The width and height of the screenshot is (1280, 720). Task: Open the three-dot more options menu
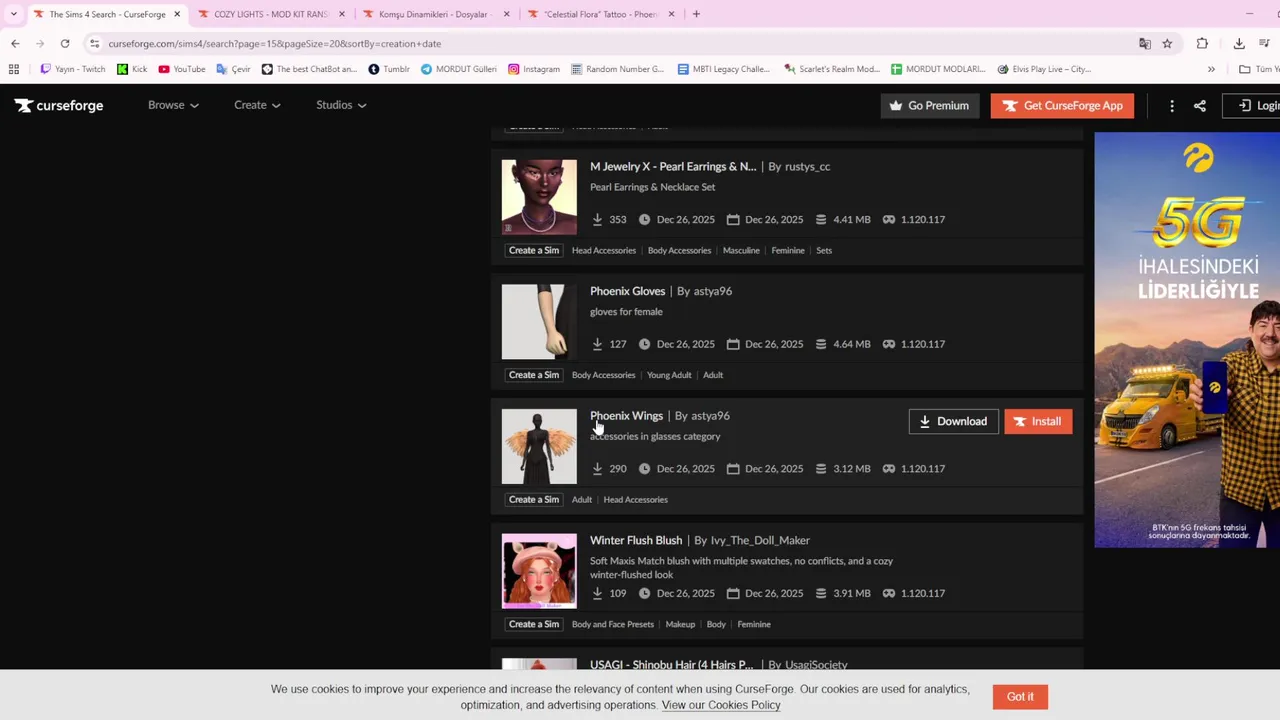coord(1172,106)
